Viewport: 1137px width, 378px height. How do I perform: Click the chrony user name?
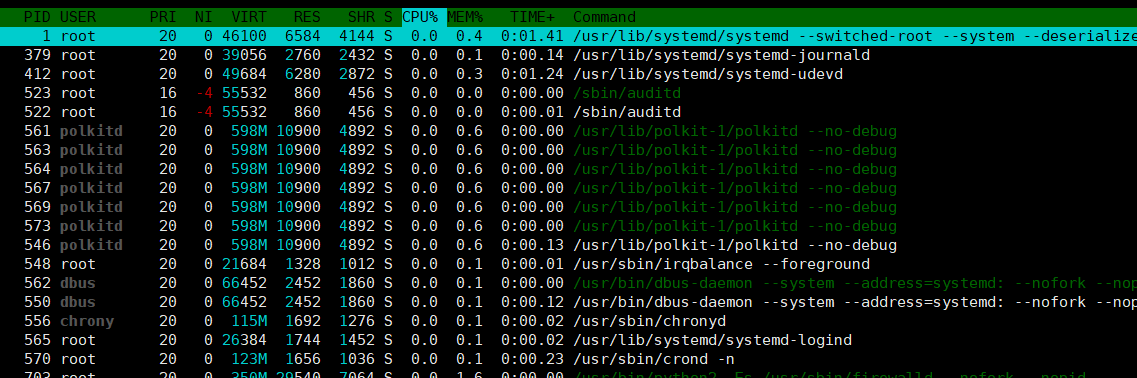coord(87,321)
